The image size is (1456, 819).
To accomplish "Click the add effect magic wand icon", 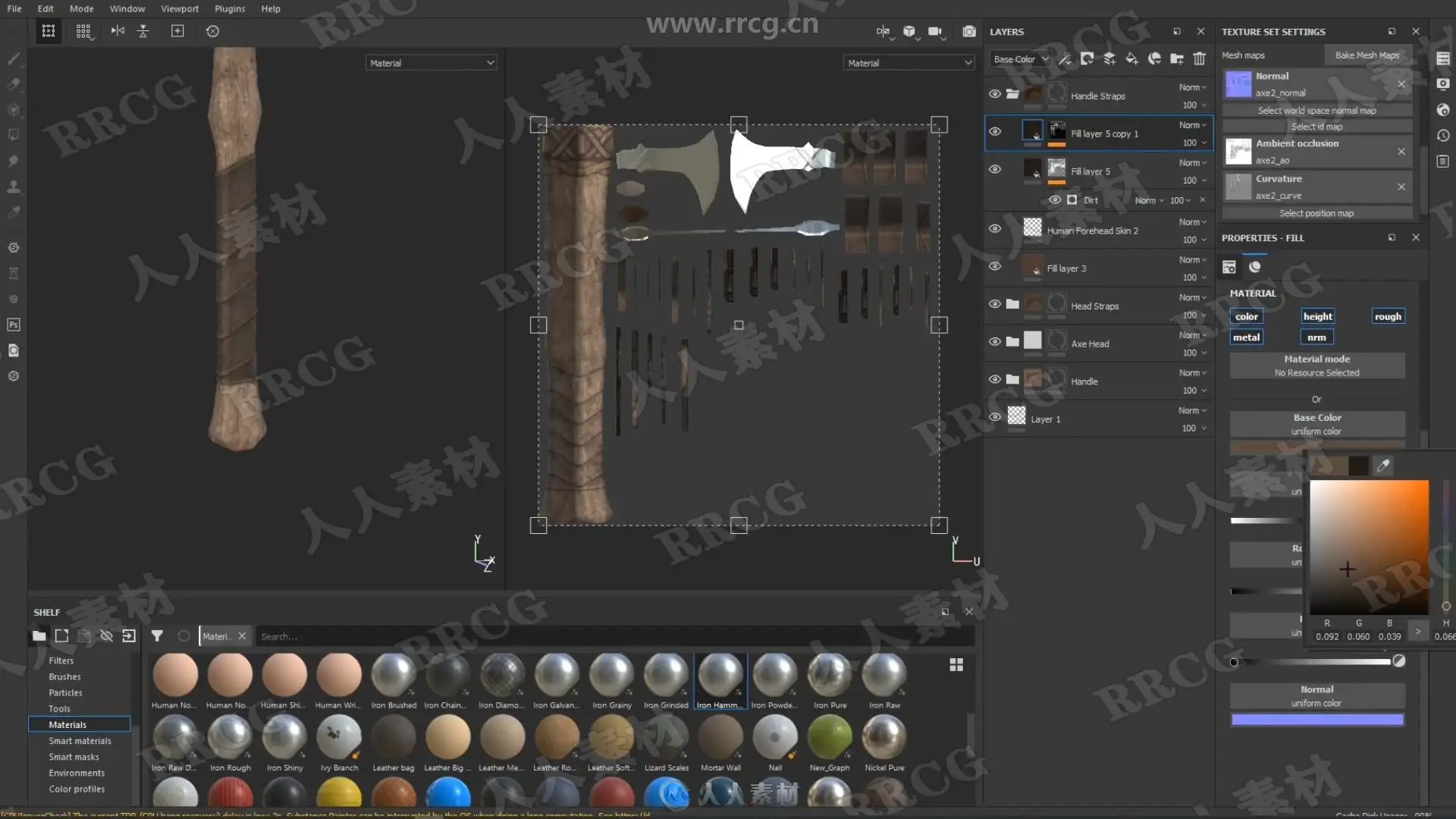I will coord(1065,58).
